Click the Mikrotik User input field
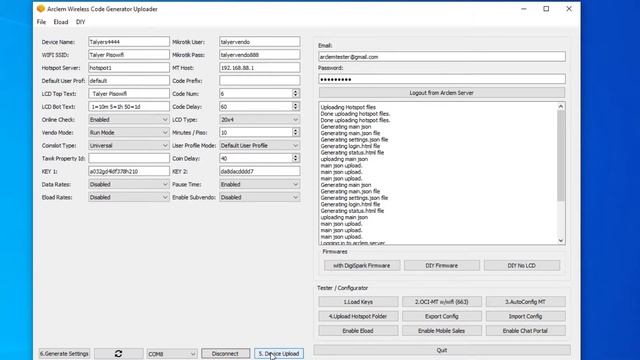Image resolution: width=640 pixels, height=360 pixels. (260, 42)
